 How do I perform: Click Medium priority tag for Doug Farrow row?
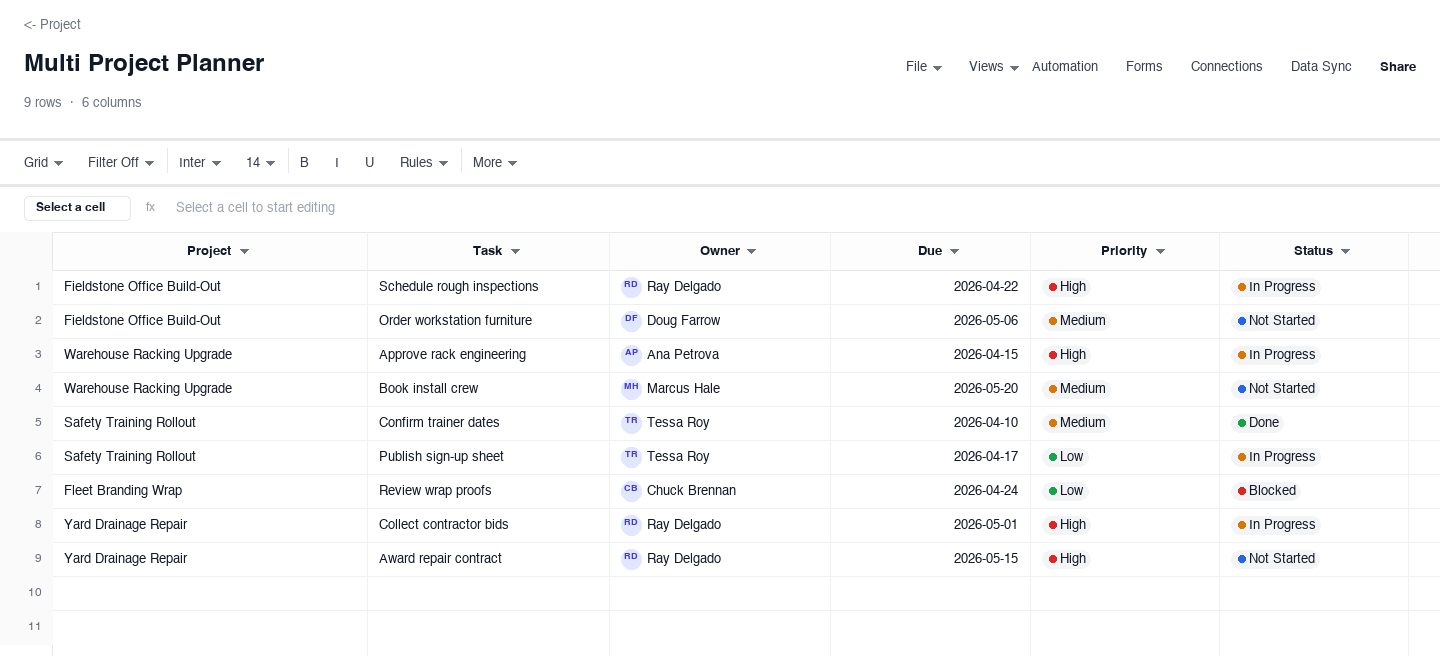1076,321
